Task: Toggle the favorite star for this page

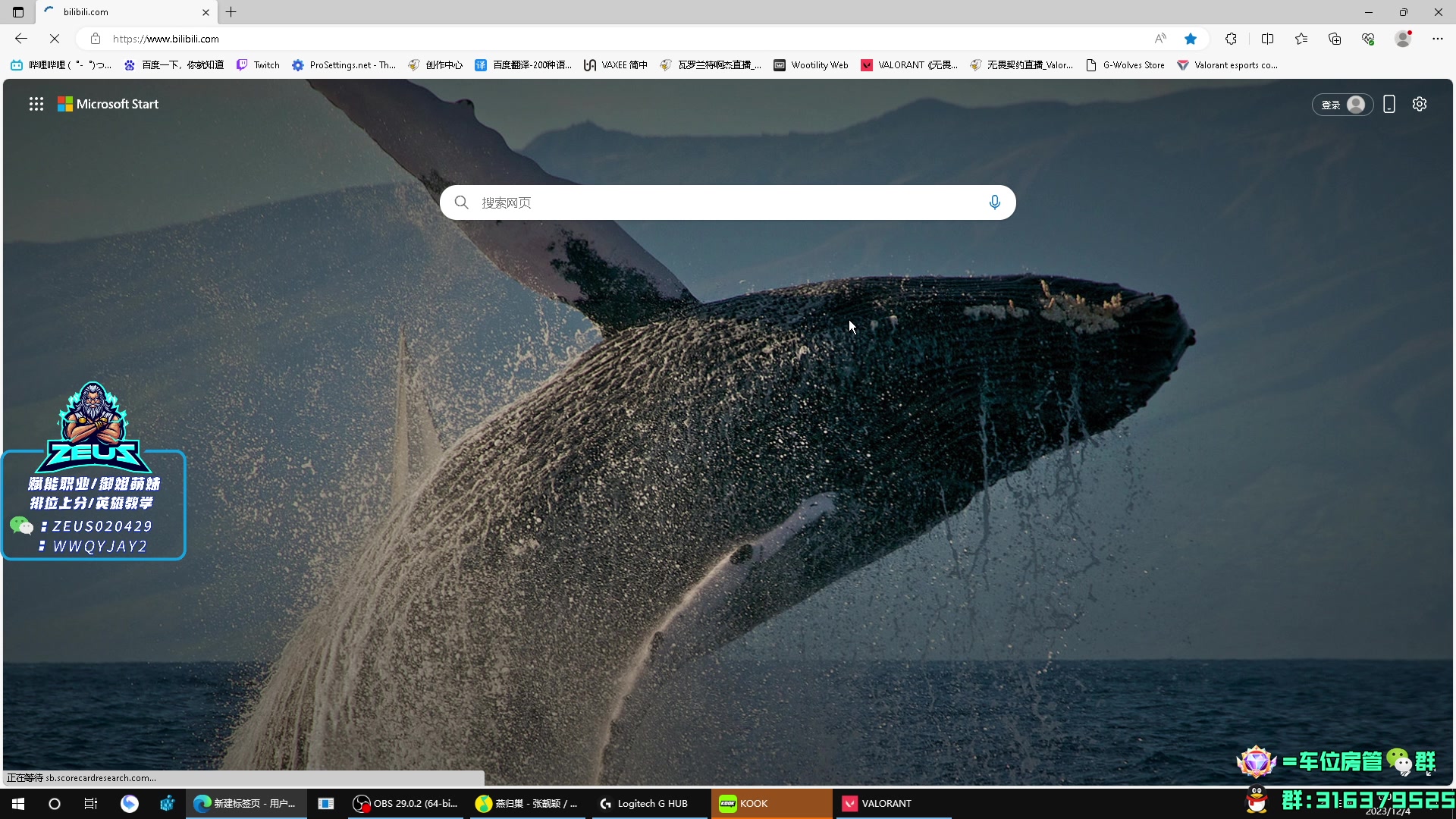Action: click(1191, 39)
